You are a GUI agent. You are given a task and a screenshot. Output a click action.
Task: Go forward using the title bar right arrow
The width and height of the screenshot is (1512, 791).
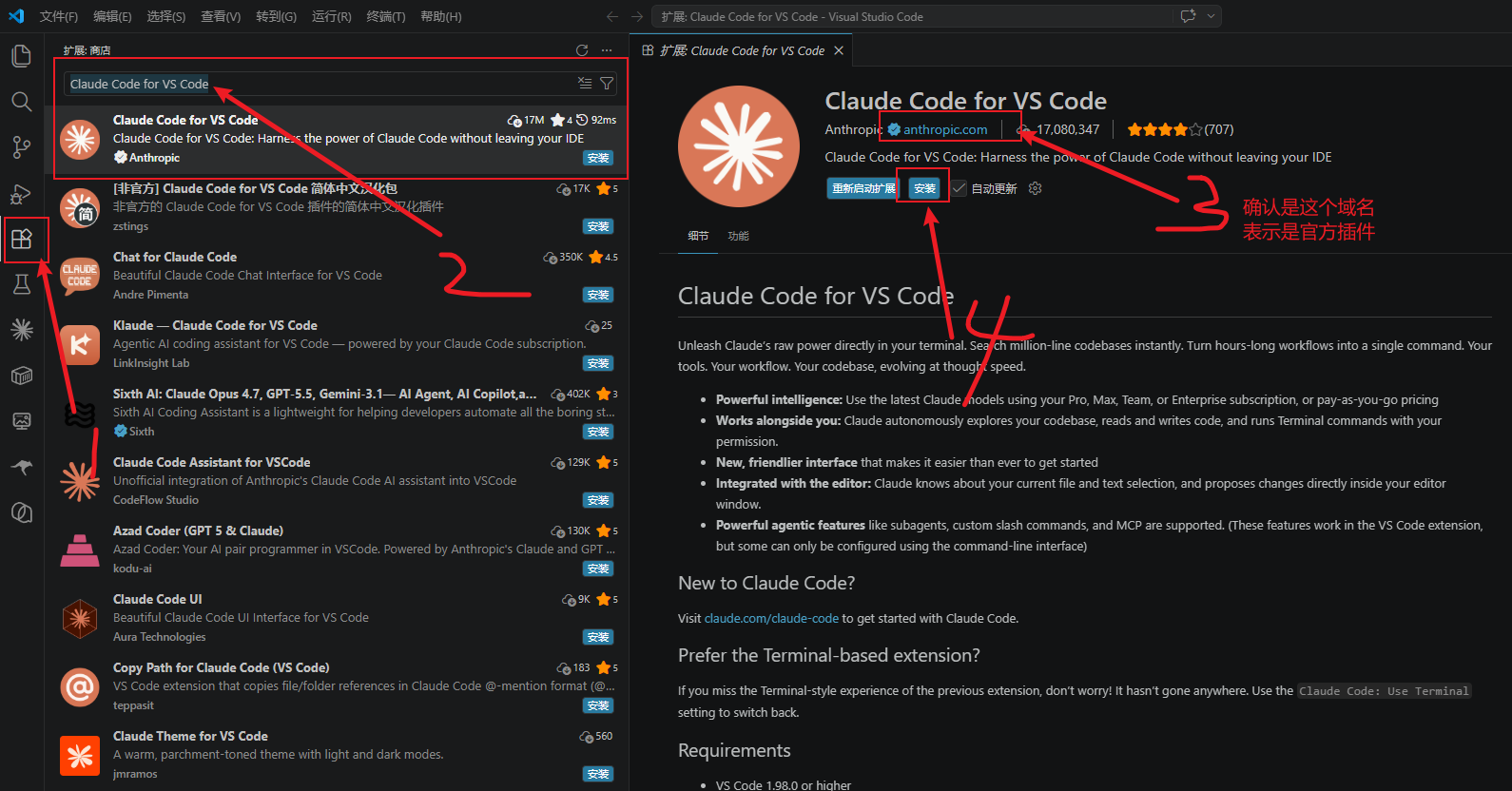637,16
